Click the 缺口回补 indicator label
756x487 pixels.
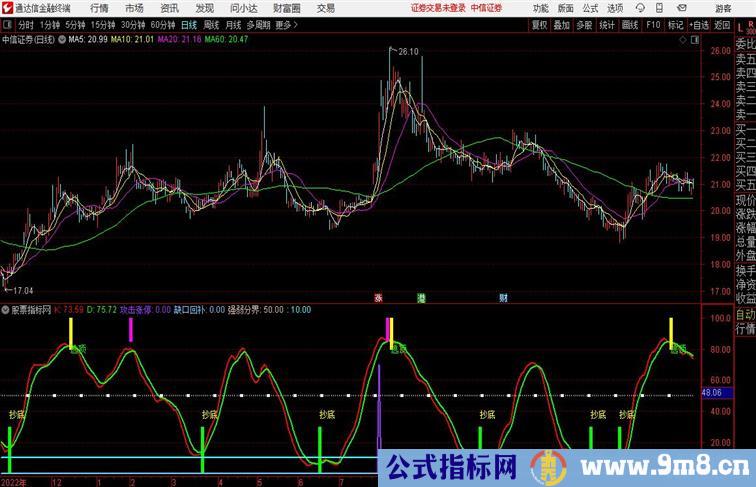tap(190, 310)
